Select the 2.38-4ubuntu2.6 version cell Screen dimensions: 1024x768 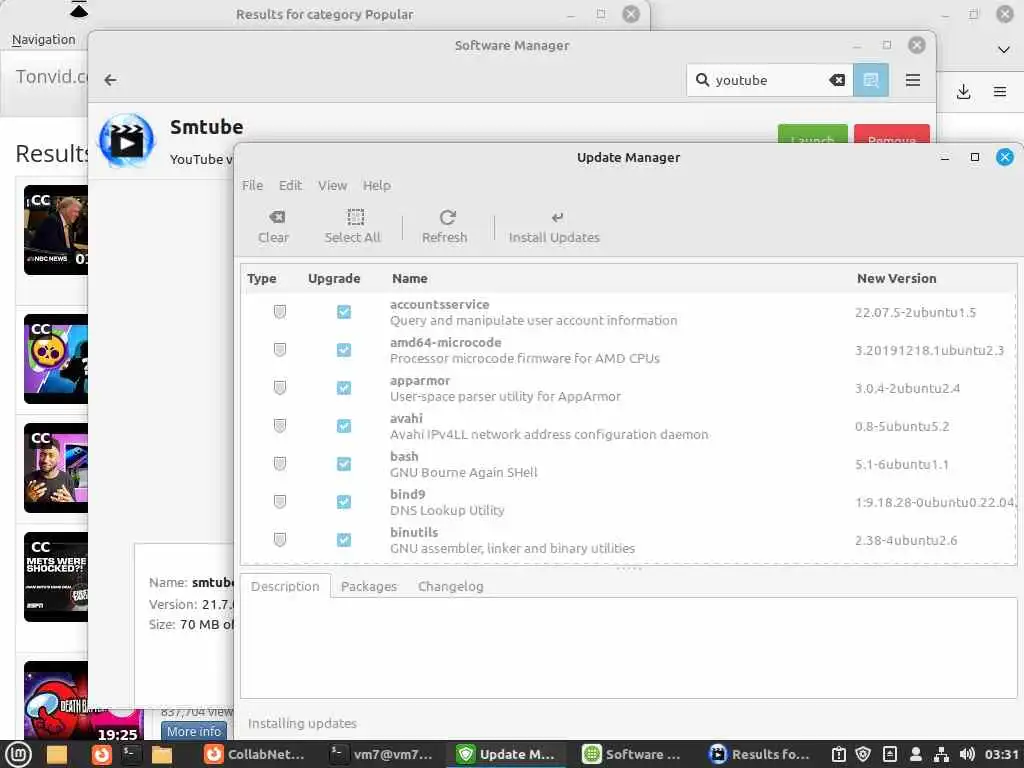906,540
